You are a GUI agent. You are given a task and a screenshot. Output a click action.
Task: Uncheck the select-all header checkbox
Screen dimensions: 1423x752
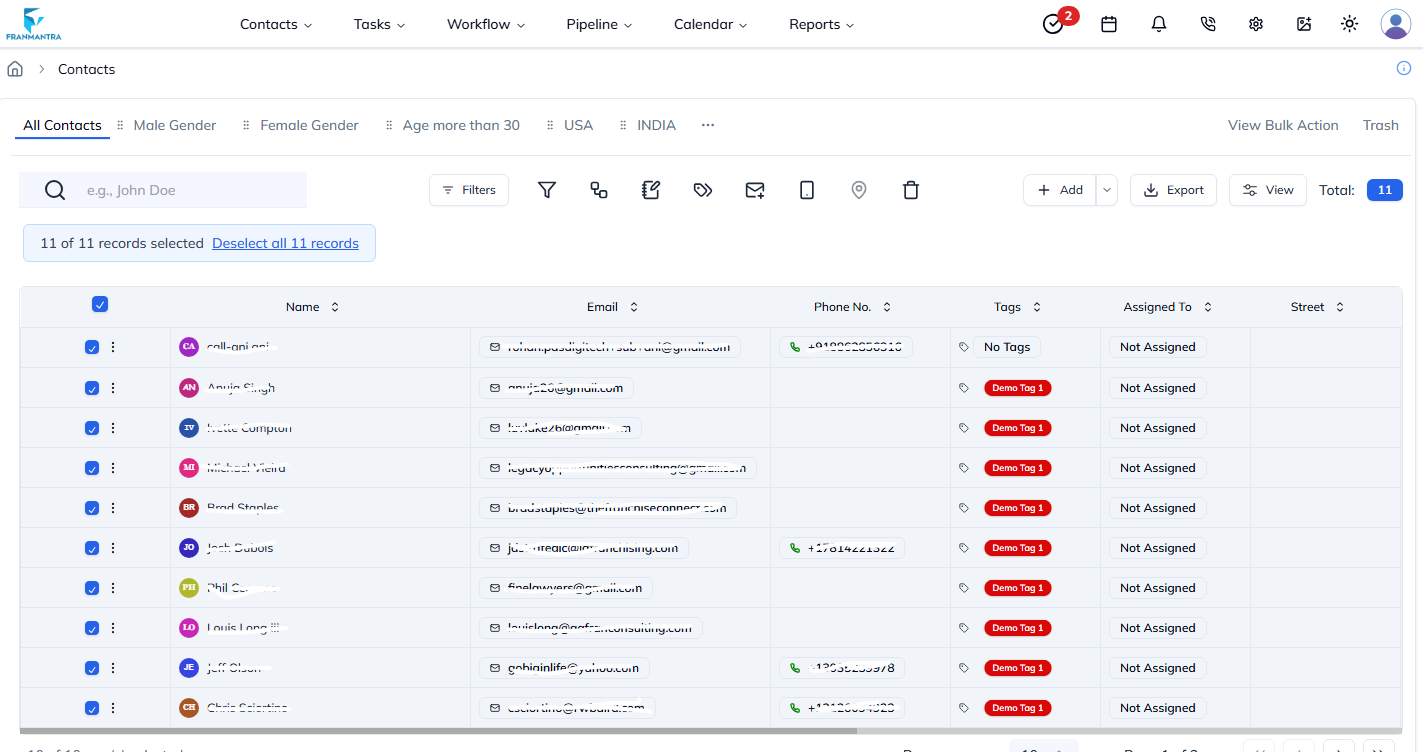pyautogui.click(x=100, y=305)
